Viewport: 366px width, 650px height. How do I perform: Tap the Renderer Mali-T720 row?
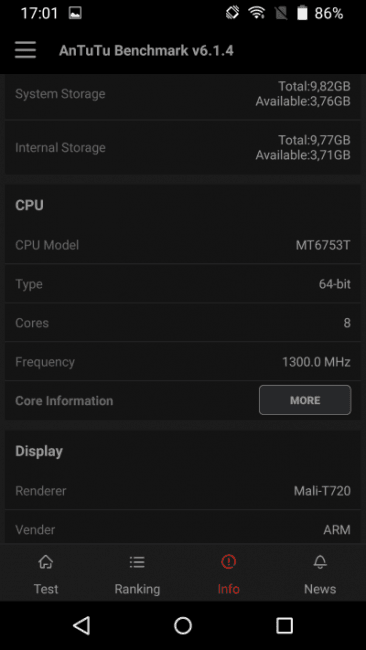click(x=183, y=491)
